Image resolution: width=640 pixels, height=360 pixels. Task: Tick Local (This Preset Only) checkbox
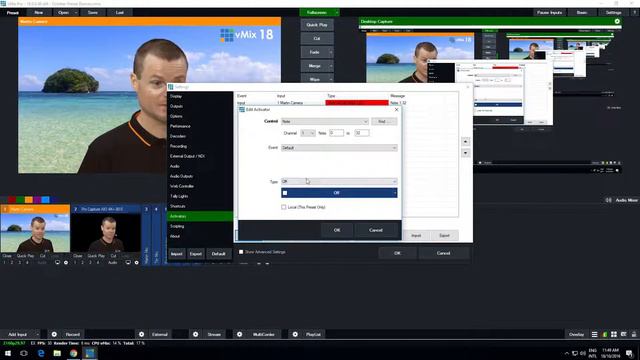click(x=284, y=207)
